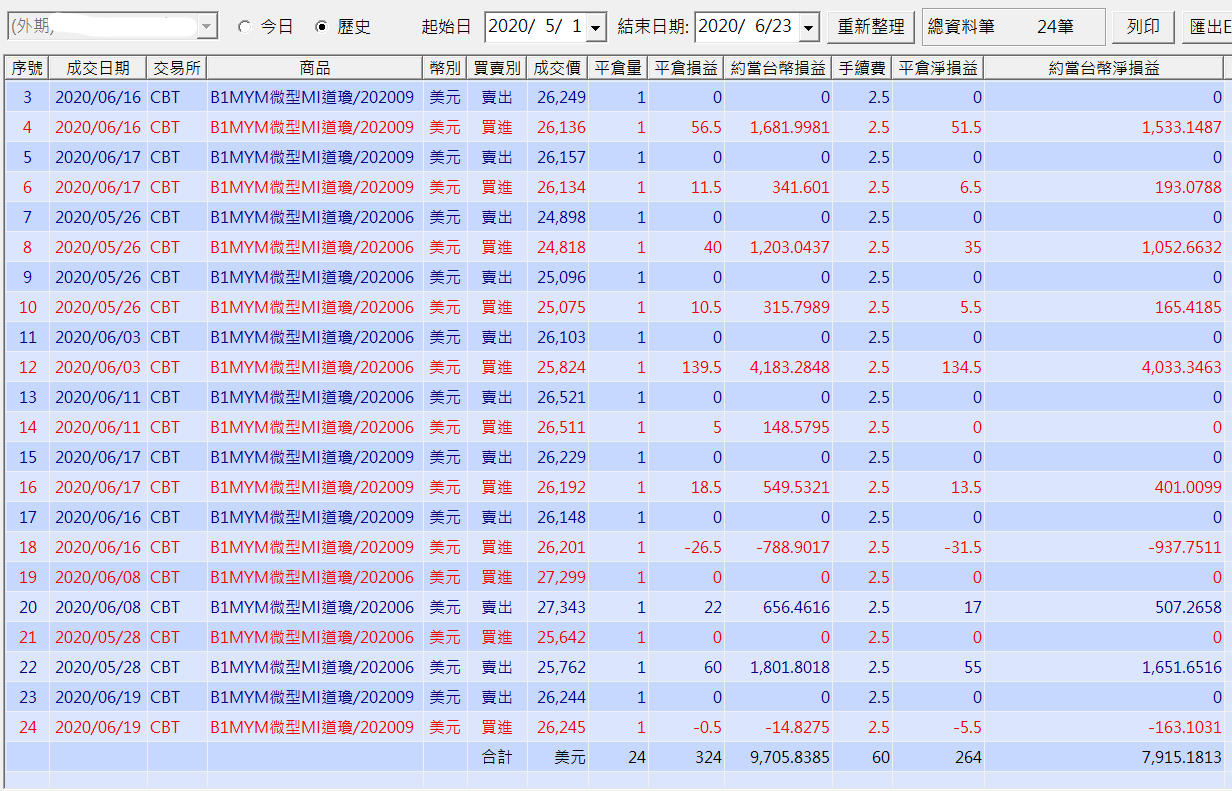
Task: Click price 26,148 in row 17
Action: coord(561,517)
